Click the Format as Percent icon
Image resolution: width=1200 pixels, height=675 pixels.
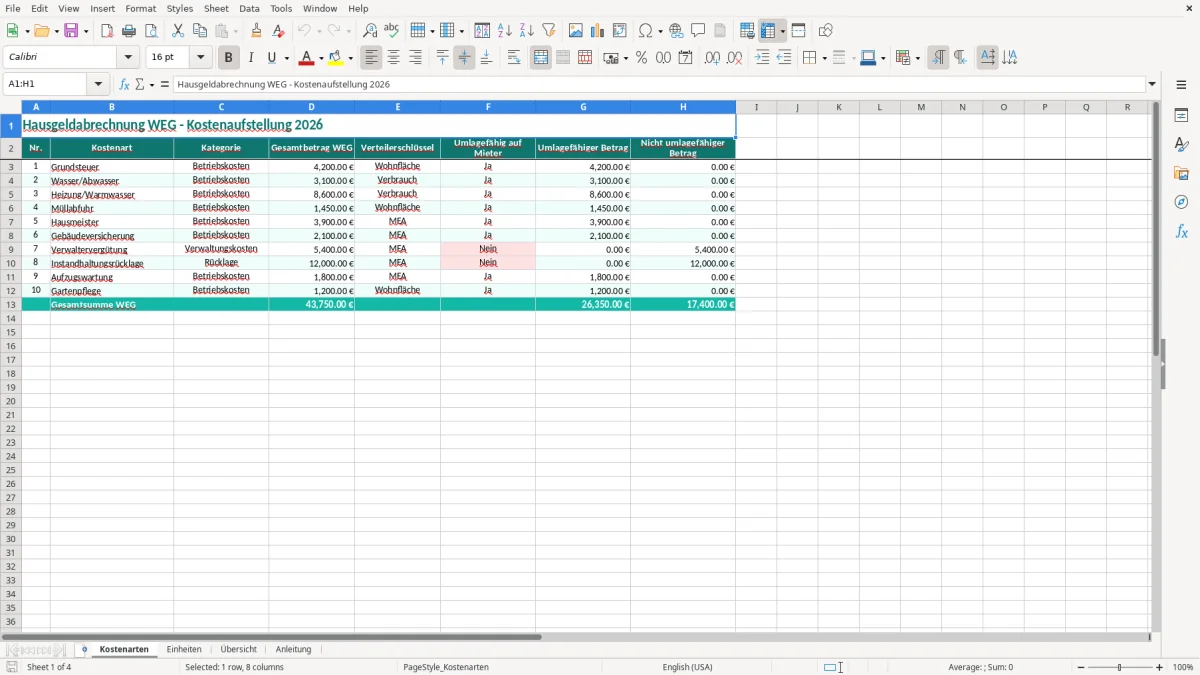[642, 58]
